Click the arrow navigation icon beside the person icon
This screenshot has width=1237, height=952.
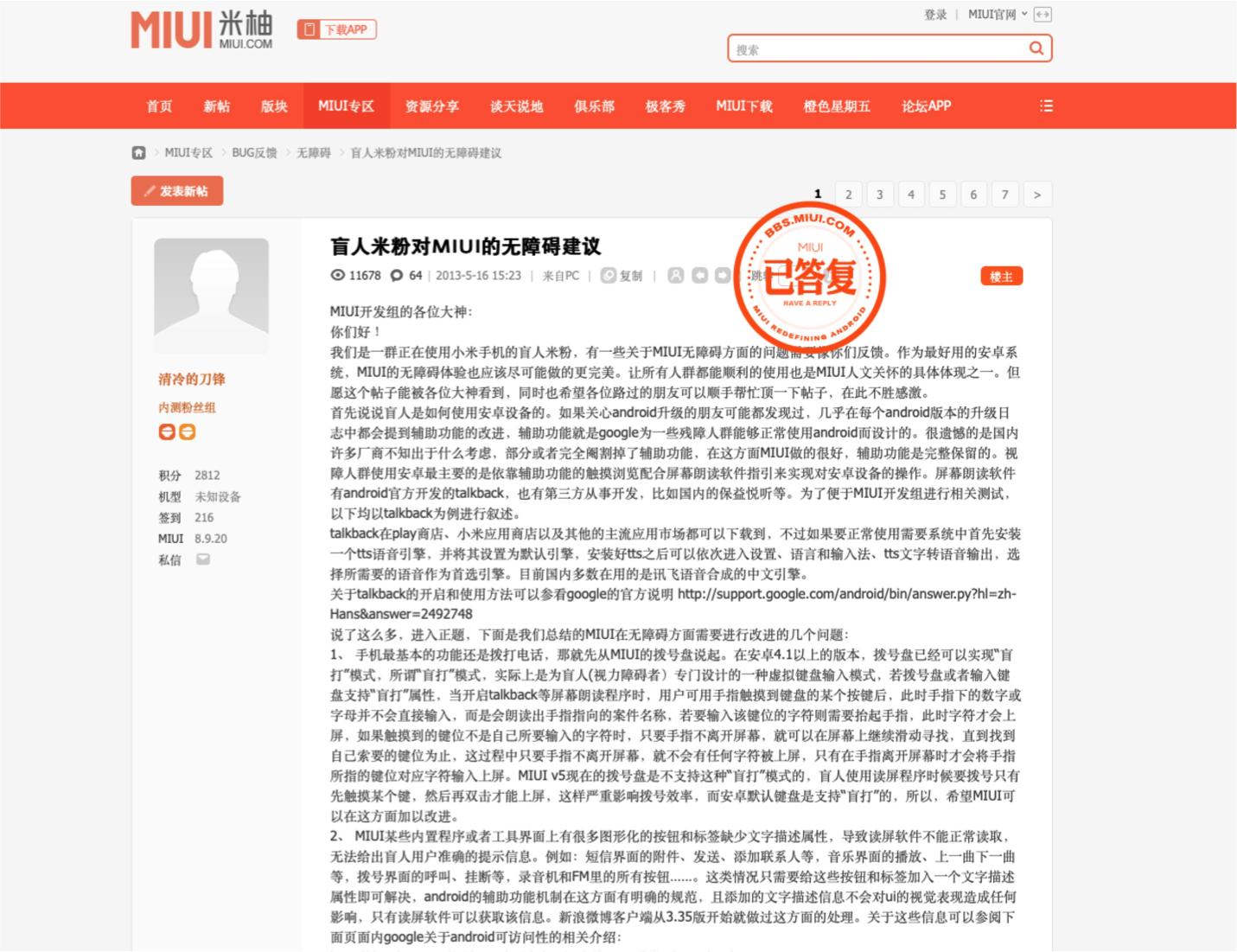701,275
